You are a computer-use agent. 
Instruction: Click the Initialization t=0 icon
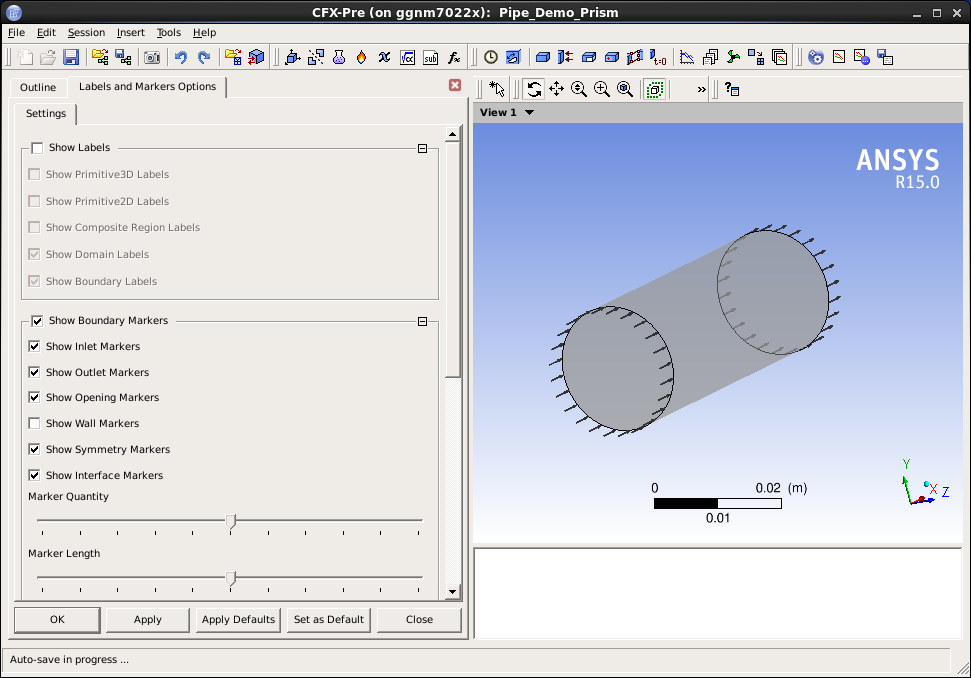(x=658, y=58)
